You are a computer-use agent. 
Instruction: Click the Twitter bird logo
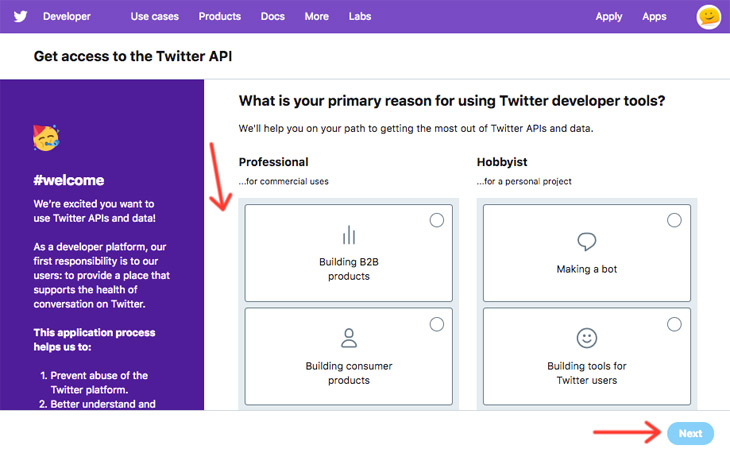point(20,16)
